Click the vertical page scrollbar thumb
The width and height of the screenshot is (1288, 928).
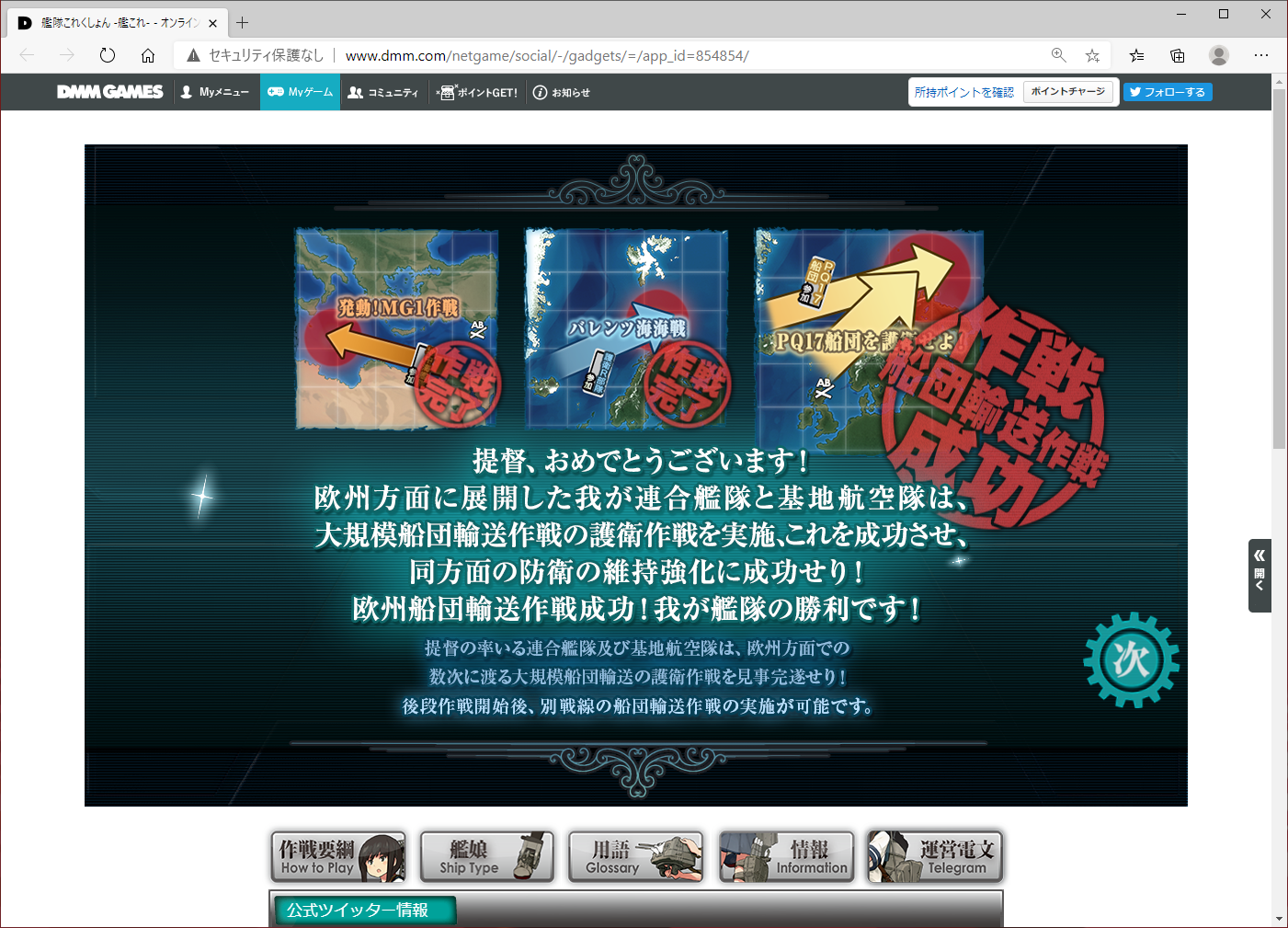click(1280, 269)
